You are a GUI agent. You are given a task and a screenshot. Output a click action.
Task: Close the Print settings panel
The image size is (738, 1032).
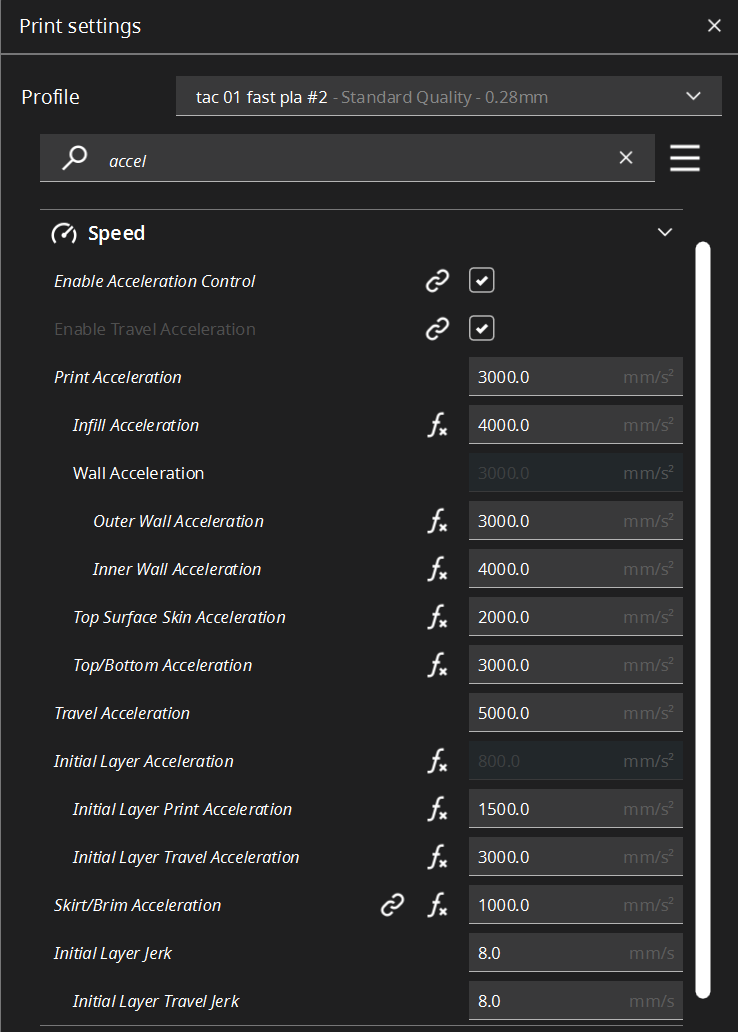point(714,26)
